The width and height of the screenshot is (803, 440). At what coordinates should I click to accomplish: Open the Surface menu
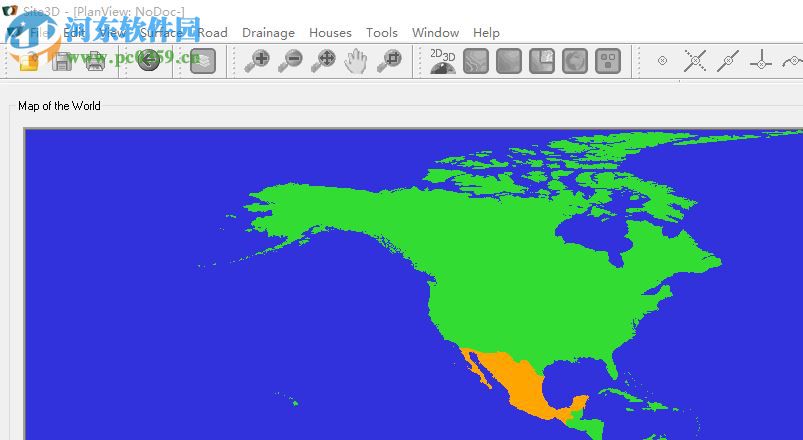pyautogui.click(x=162, y=33)
